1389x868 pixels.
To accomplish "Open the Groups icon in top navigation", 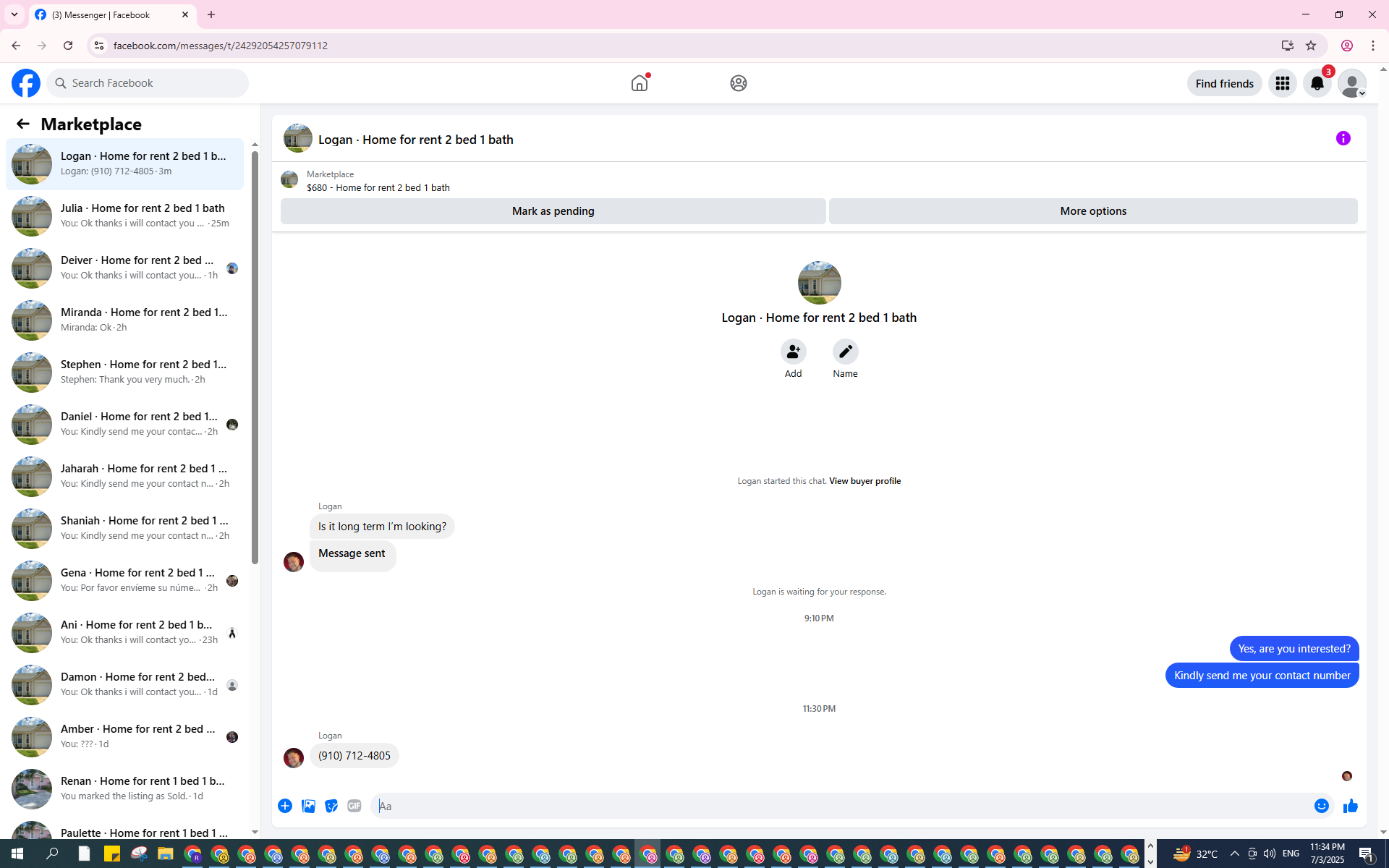I will (x=738, y=83).
